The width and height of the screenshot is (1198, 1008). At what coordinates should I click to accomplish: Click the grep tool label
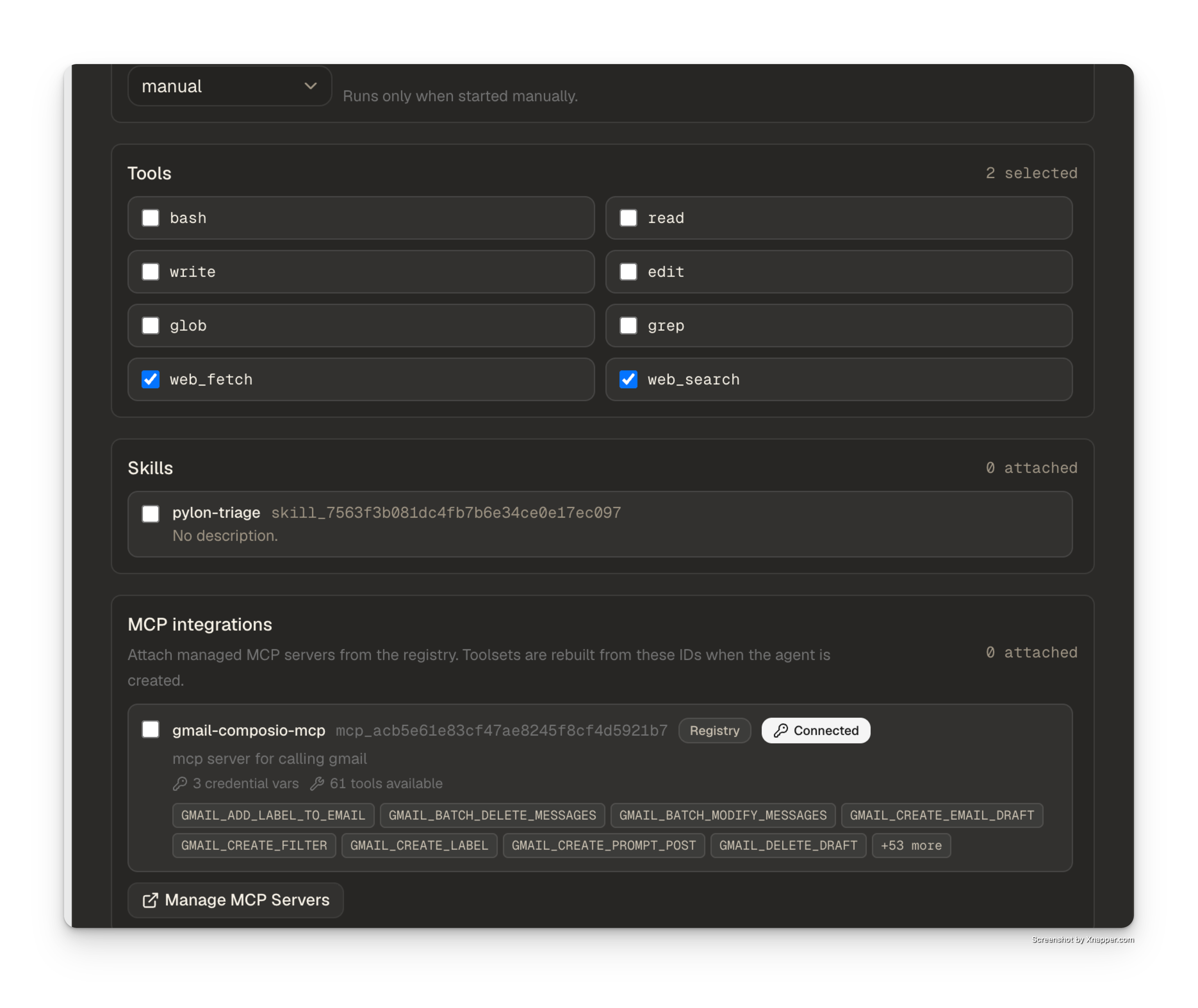[666, 326]
